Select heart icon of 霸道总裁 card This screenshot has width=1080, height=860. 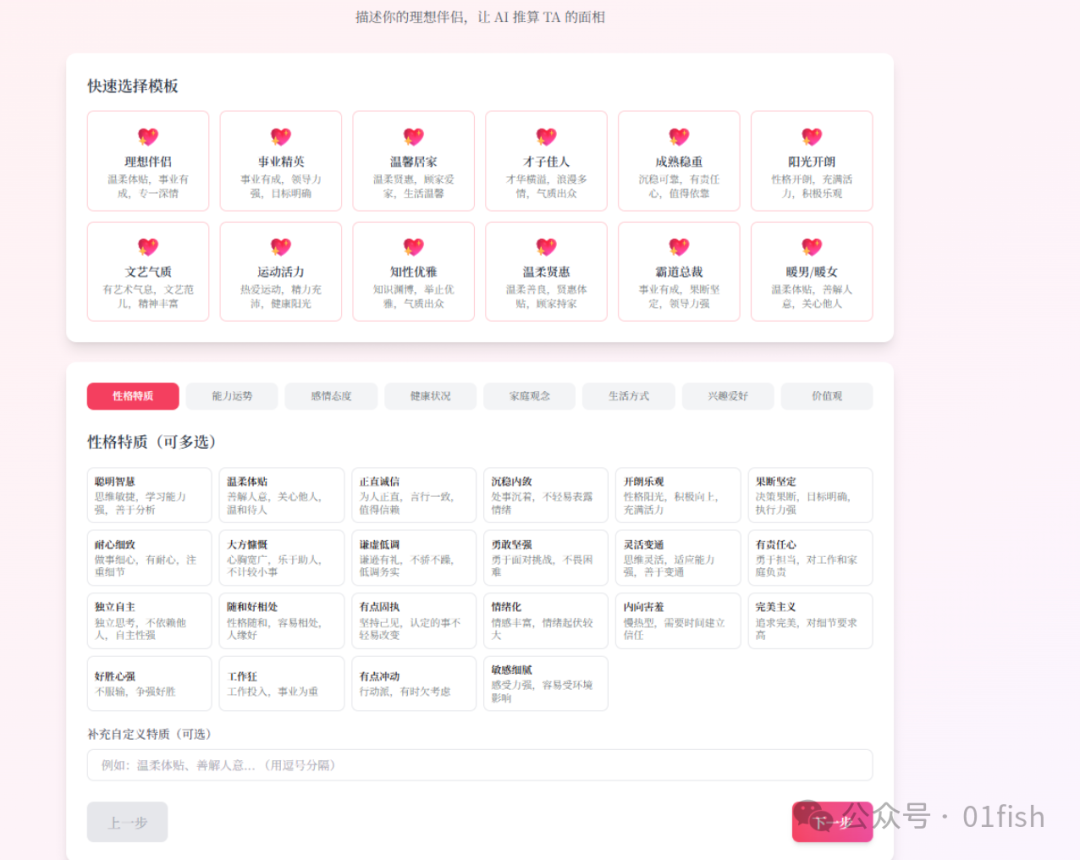click(x=679, y=247)
